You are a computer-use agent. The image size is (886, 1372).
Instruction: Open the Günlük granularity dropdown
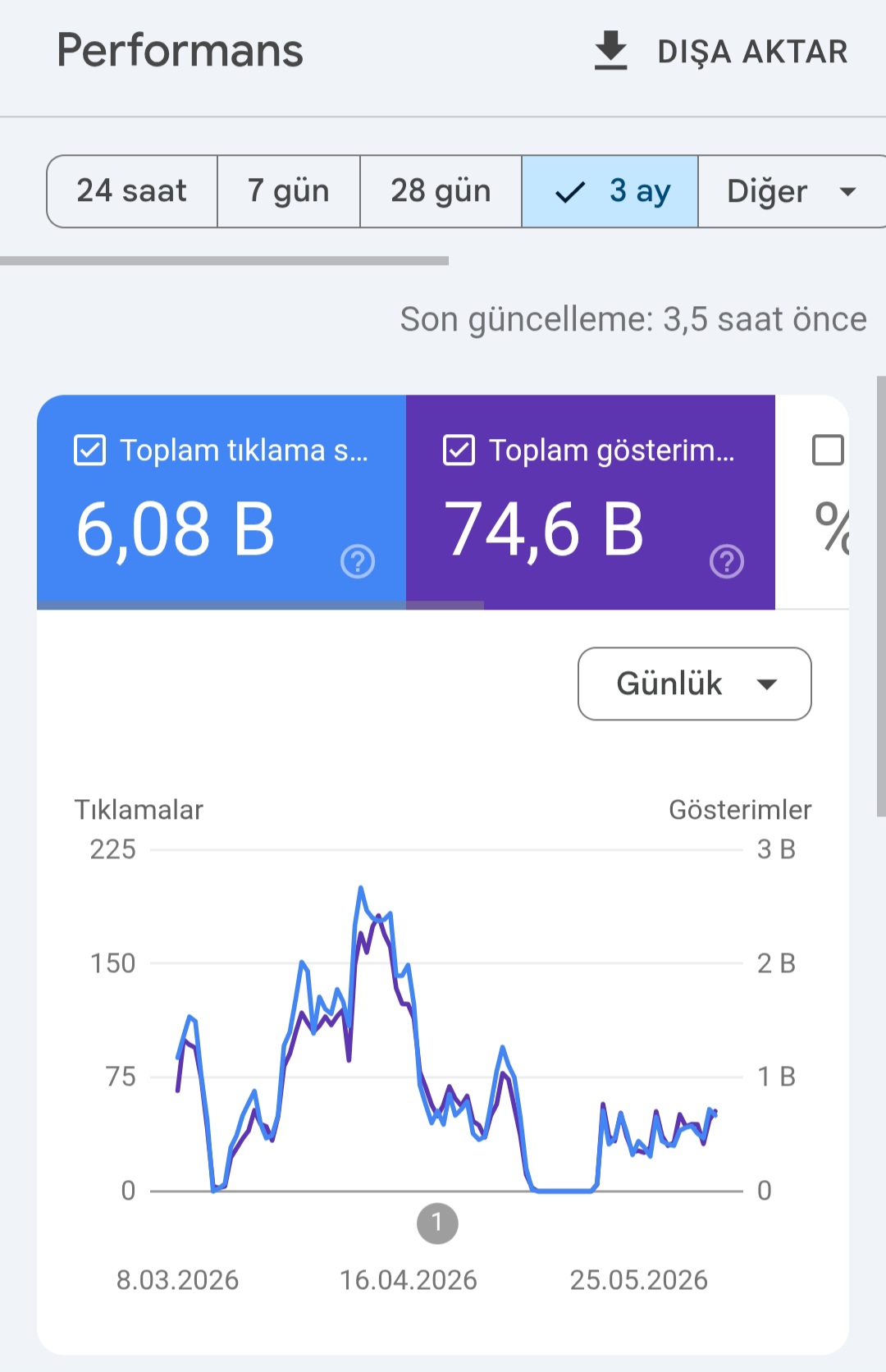coord(695,684)
